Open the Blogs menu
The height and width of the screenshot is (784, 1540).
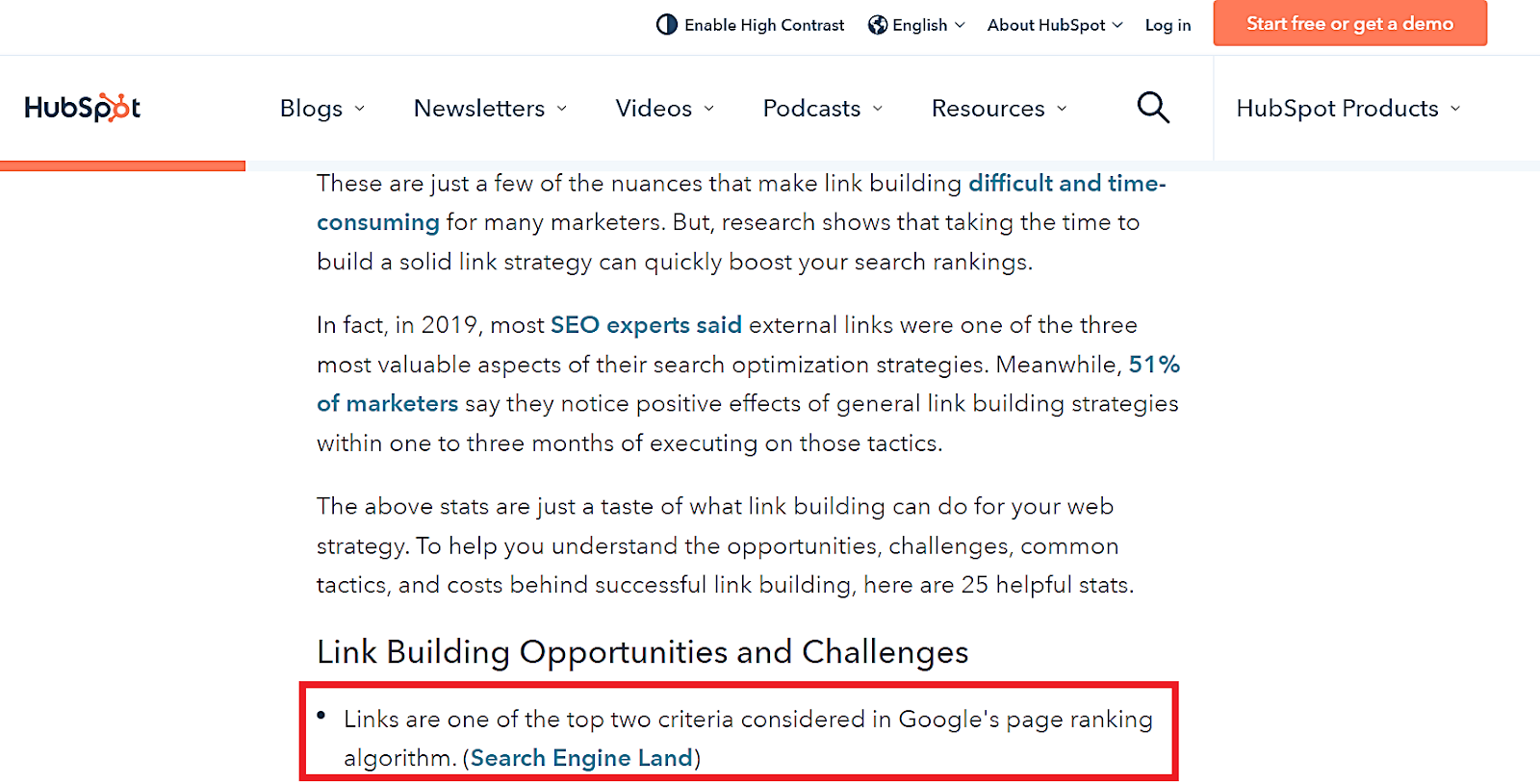click(x=322, y=108)
